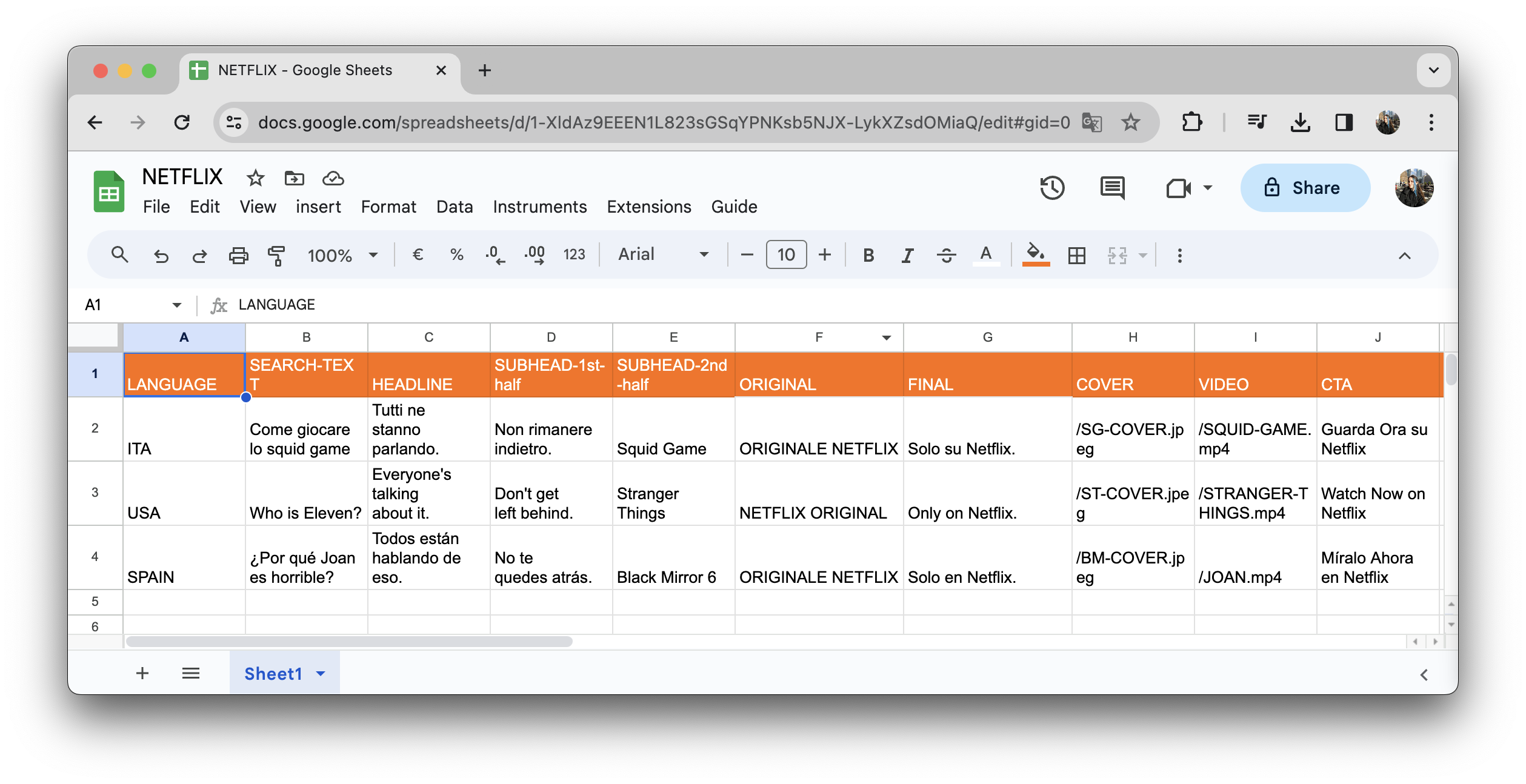Start a video call with camera icon
The height and width of the screenshot is (784, 1526).
[x=1178, y=188]
